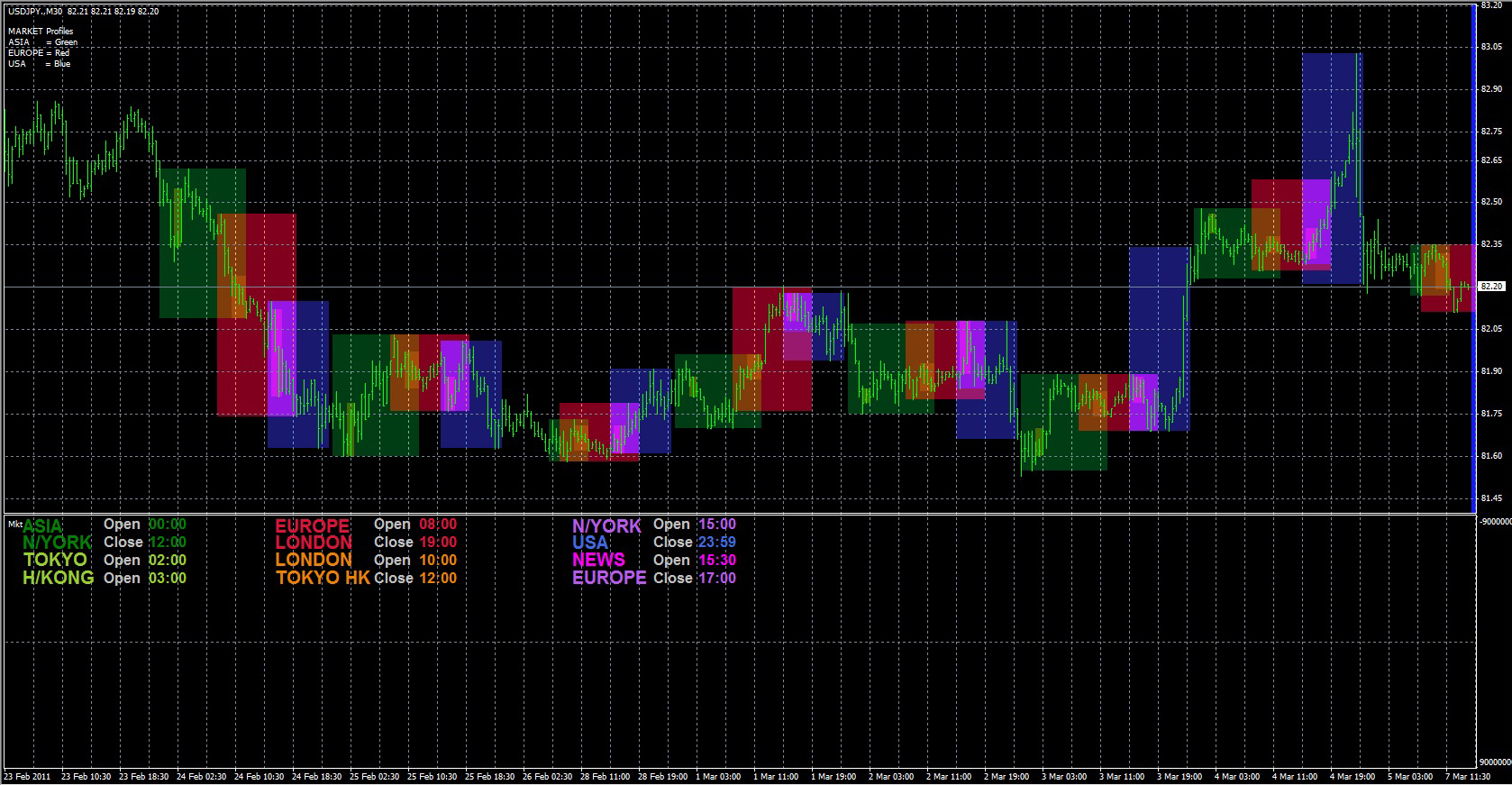
Task: Select the 23:59 close time value
Action: coord(716,543)
